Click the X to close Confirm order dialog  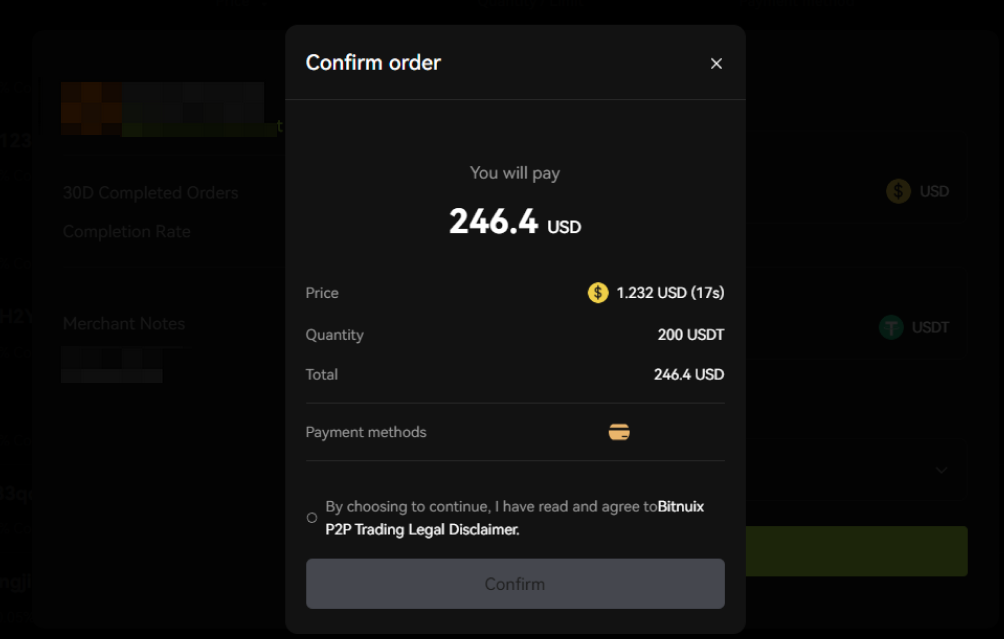point(716,63)
